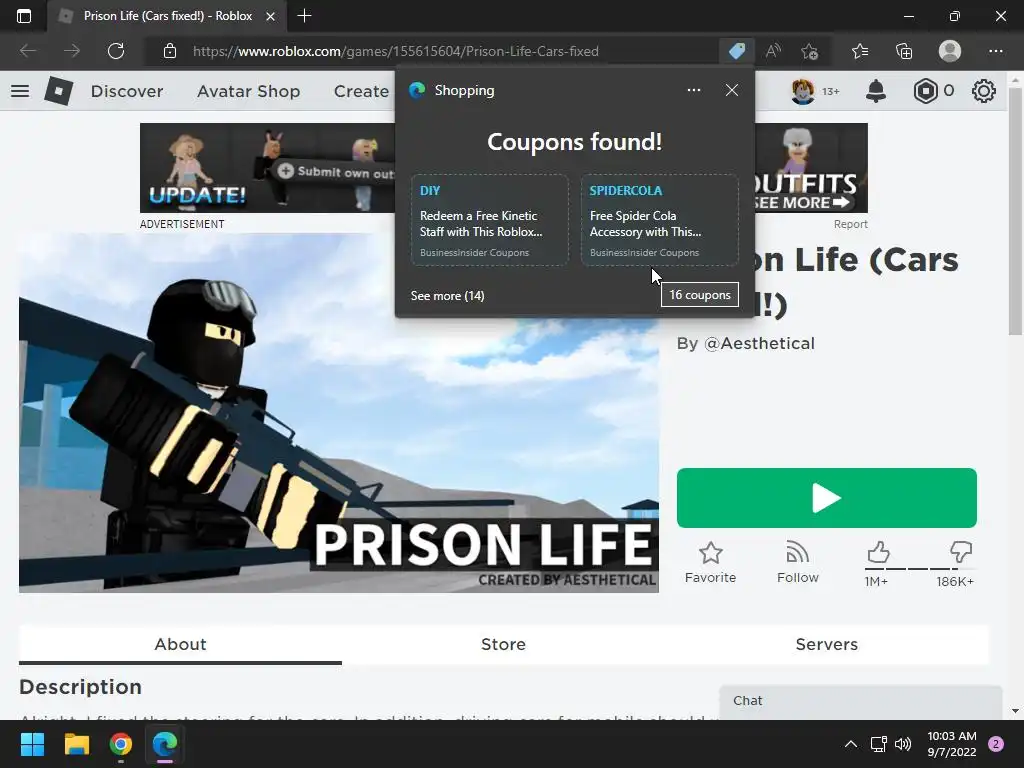Screen dimensions: 1024x768
Task: Click the address bar URL
Action: (396, 51)
